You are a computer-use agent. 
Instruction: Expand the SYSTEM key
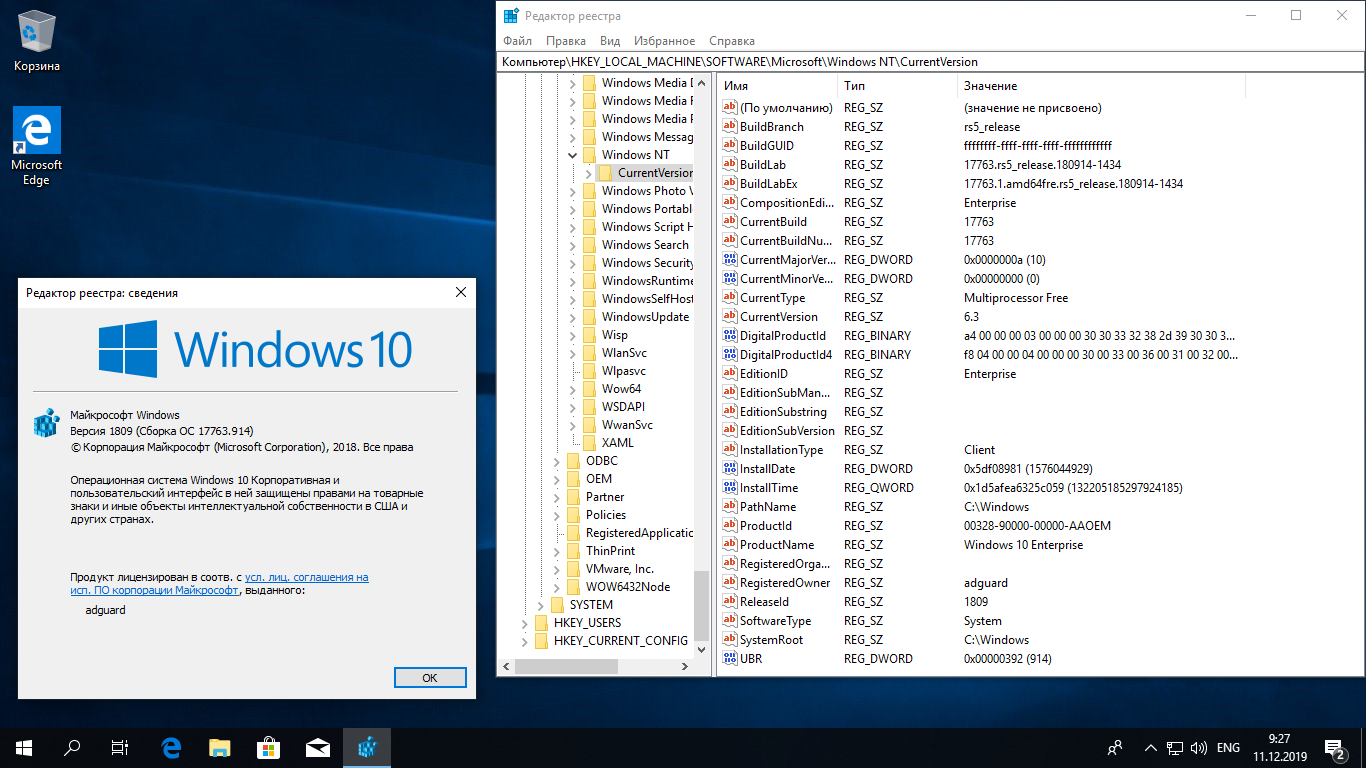[x=541, y=605]
